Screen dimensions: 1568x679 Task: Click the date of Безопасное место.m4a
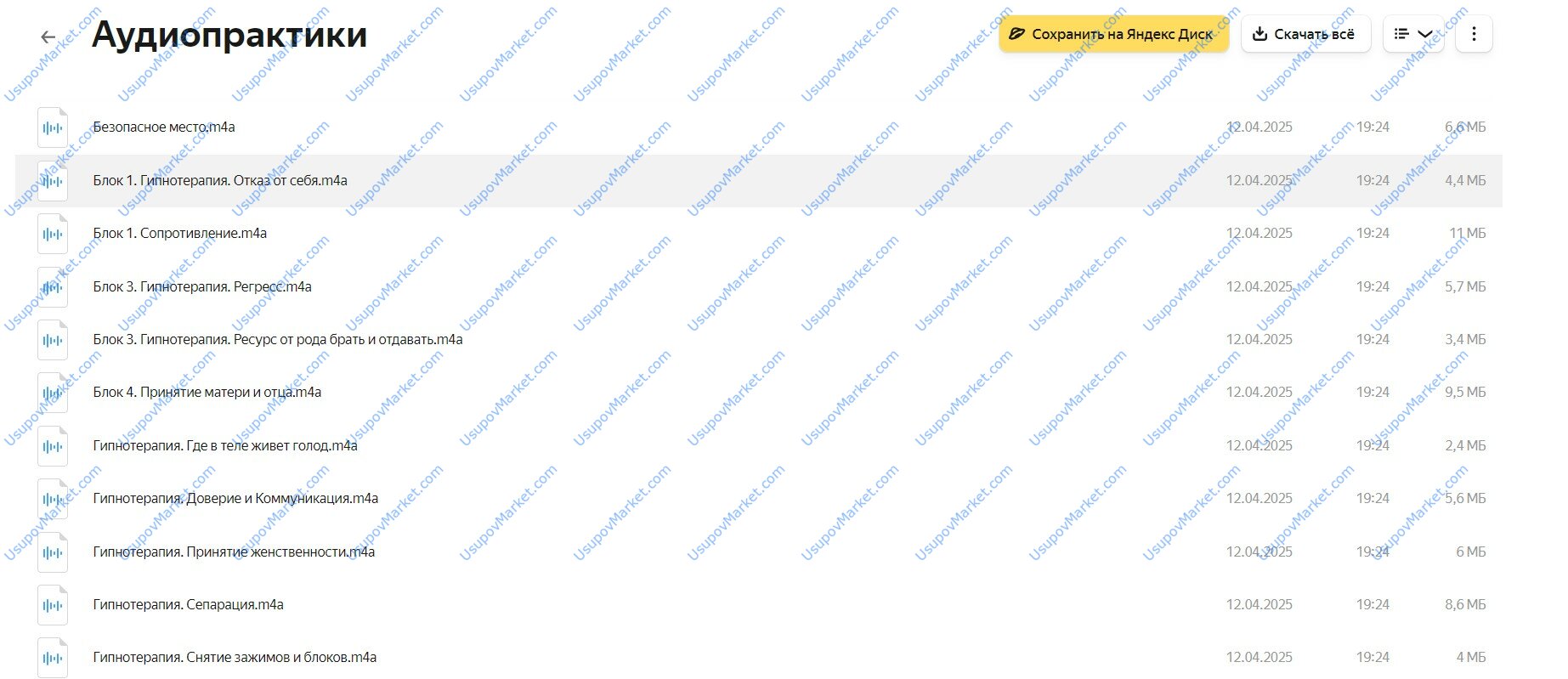click(1259, 127)
